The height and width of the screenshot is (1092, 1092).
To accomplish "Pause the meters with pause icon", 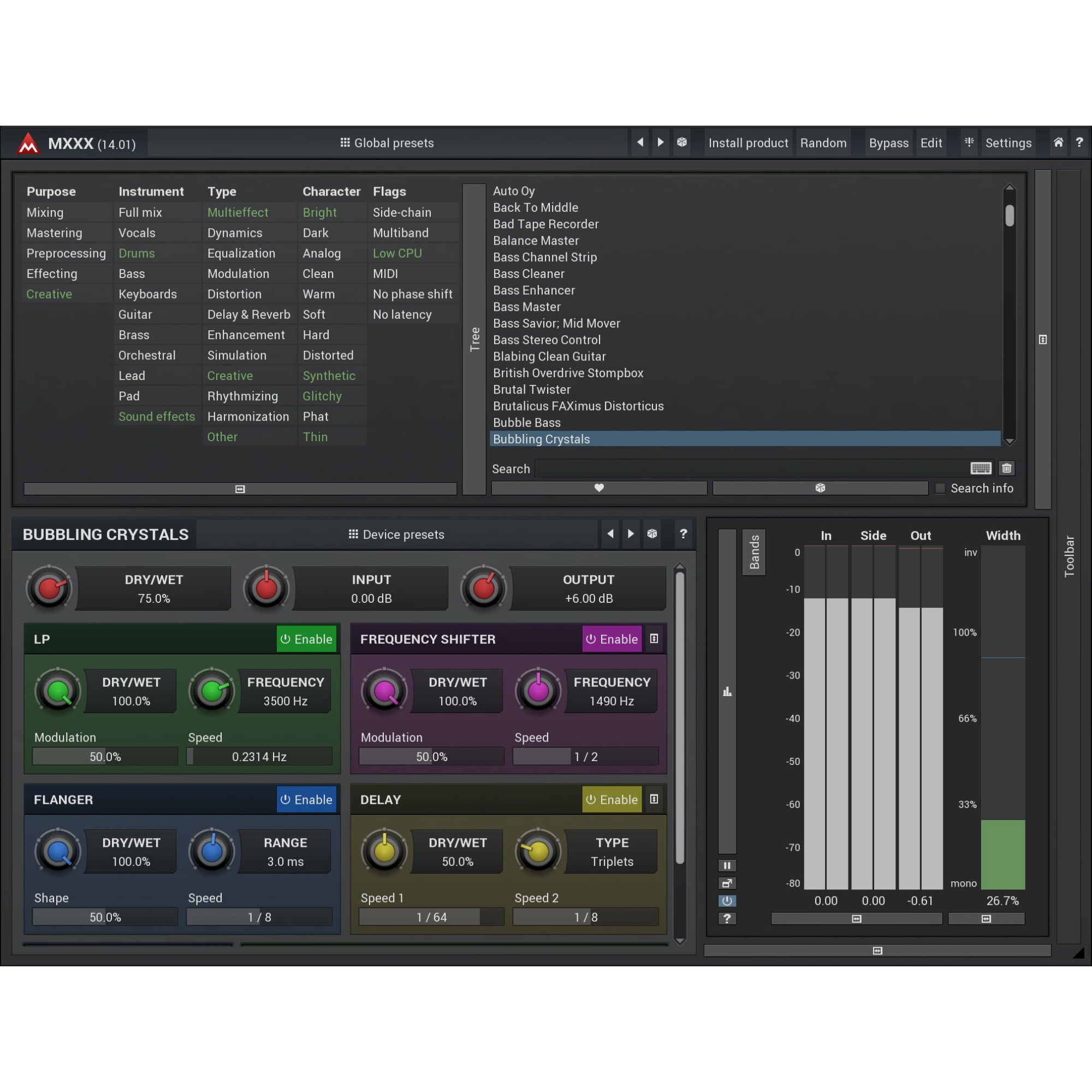I will pyautogui.click(x=727, y=865).
